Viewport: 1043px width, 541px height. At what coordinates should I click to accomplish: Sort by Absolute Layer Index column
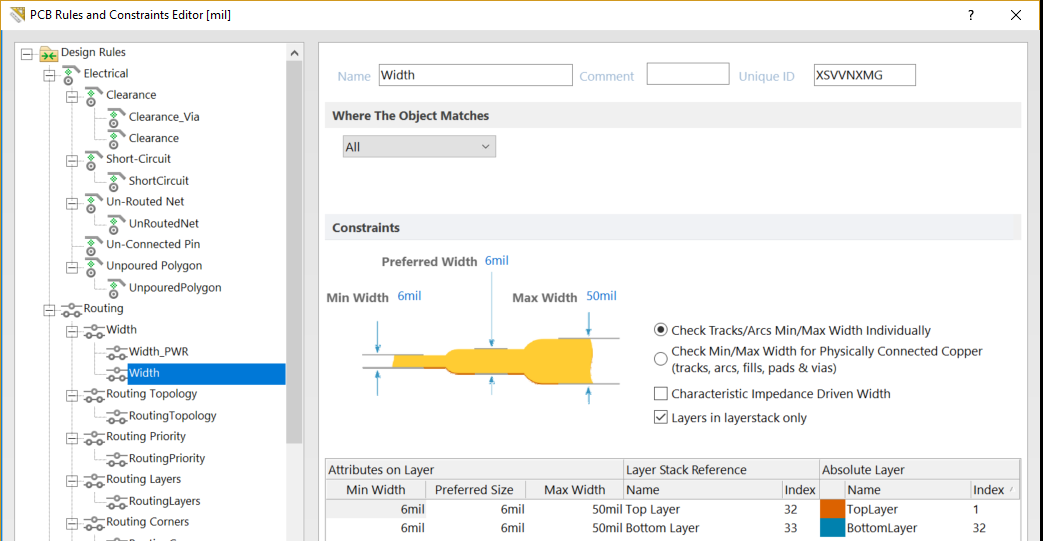[994, 490]
